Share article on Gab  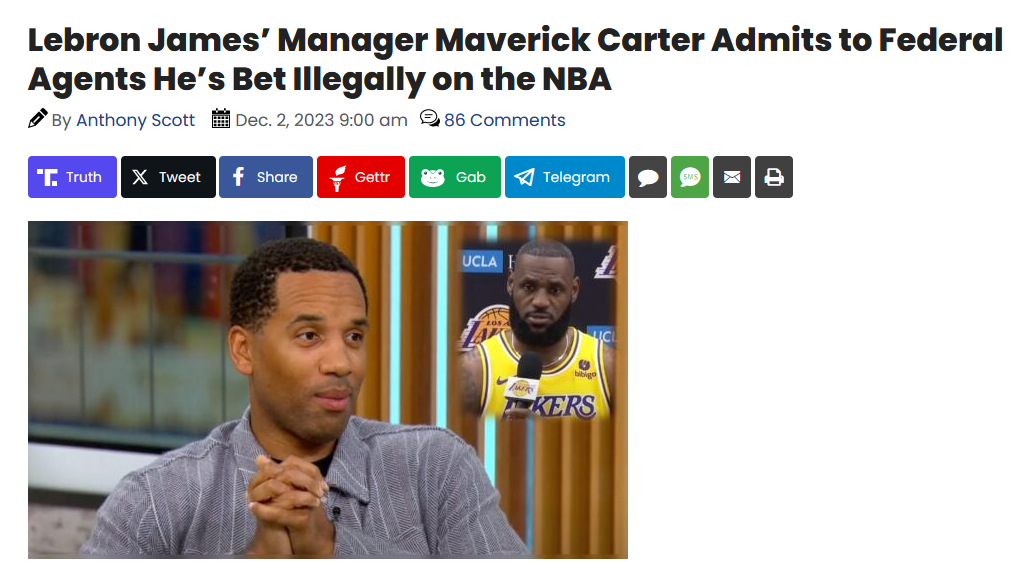tap(455, 177)
